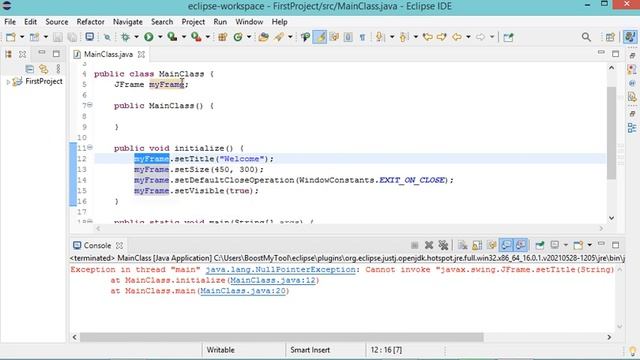Viewport: 640px width, 360px height.
Task: Toggle Show Console on Standard Out
Action: (x=506, y=245)
